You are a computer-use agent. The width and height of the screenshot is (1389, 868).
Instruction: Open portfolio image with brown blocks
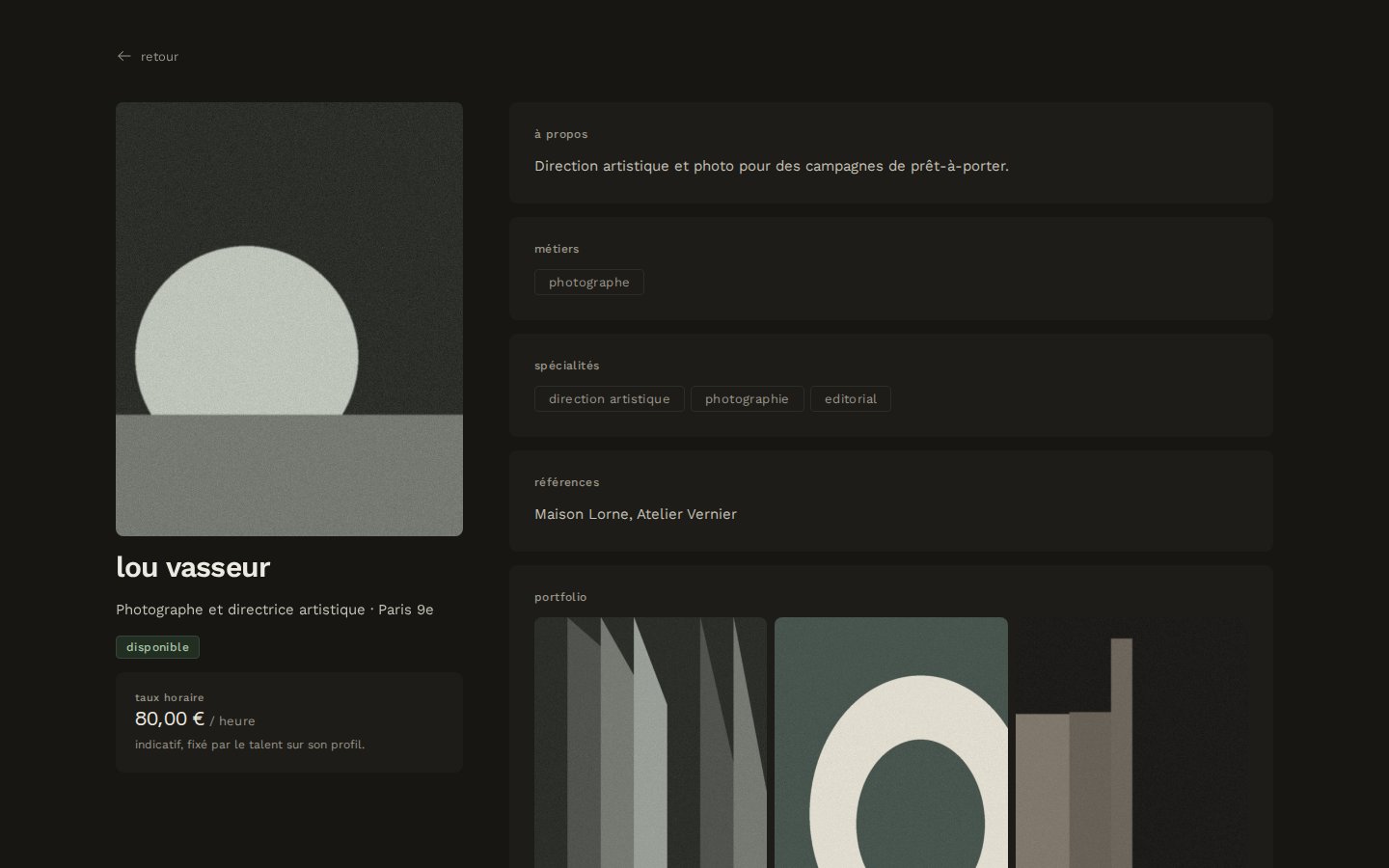(x=1131, y=743)
